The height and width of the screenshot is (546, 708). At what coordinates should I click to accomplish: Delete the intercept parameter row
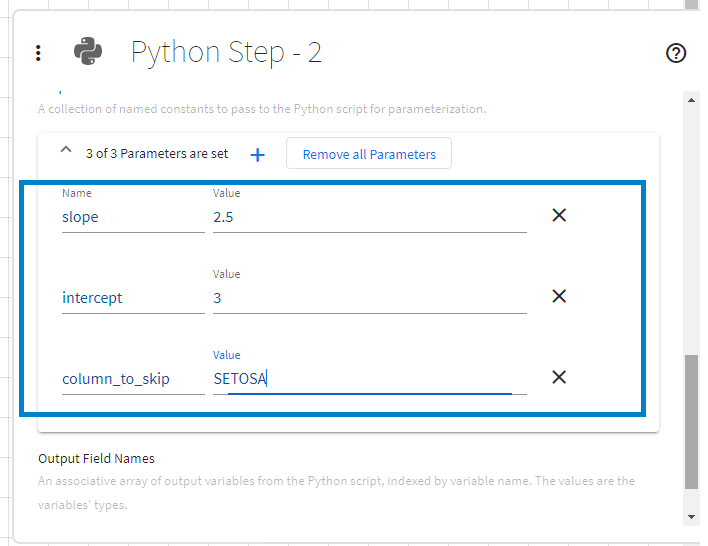(x=559, y=296)
